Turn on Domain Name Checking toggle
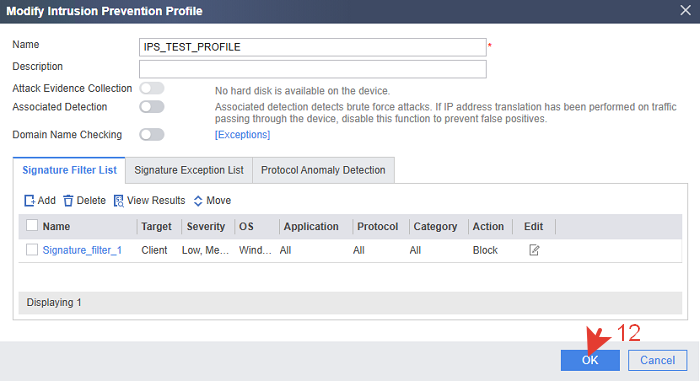 tap(152, 134)
